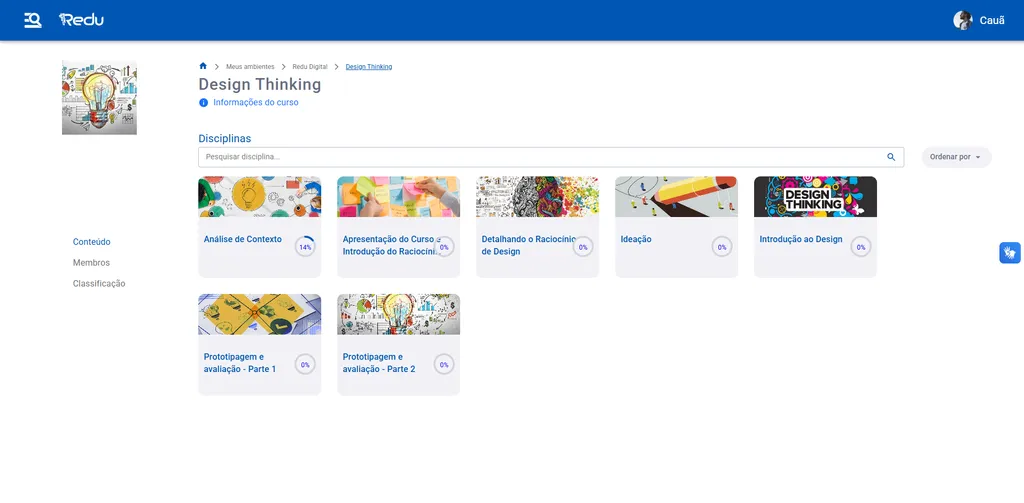Open the Conteúdo tab
1024x503 pixels.
[x=92, y=242]
